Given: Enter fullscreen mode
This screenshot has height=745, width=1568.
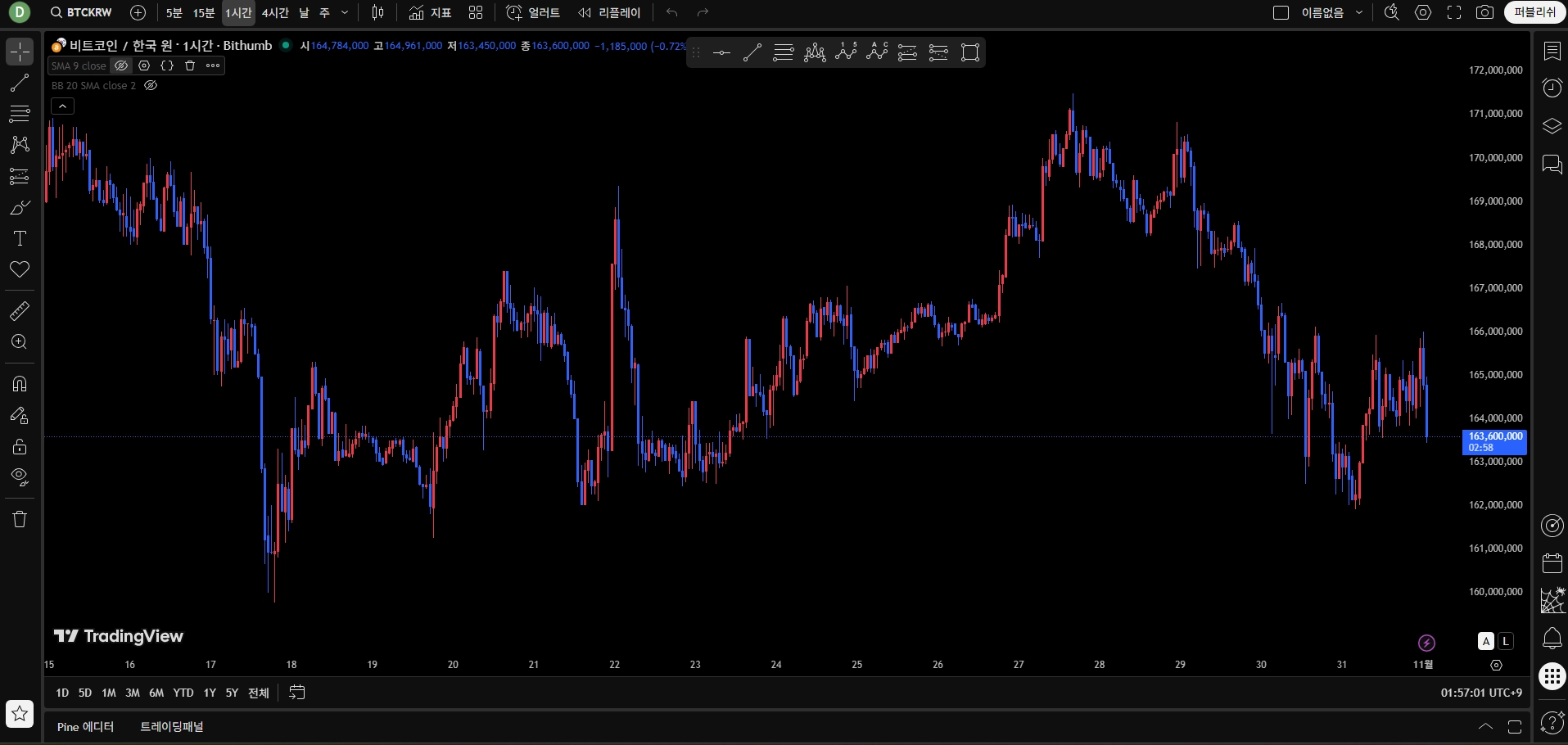Looking at the screenshot, I should point(1454,12).
